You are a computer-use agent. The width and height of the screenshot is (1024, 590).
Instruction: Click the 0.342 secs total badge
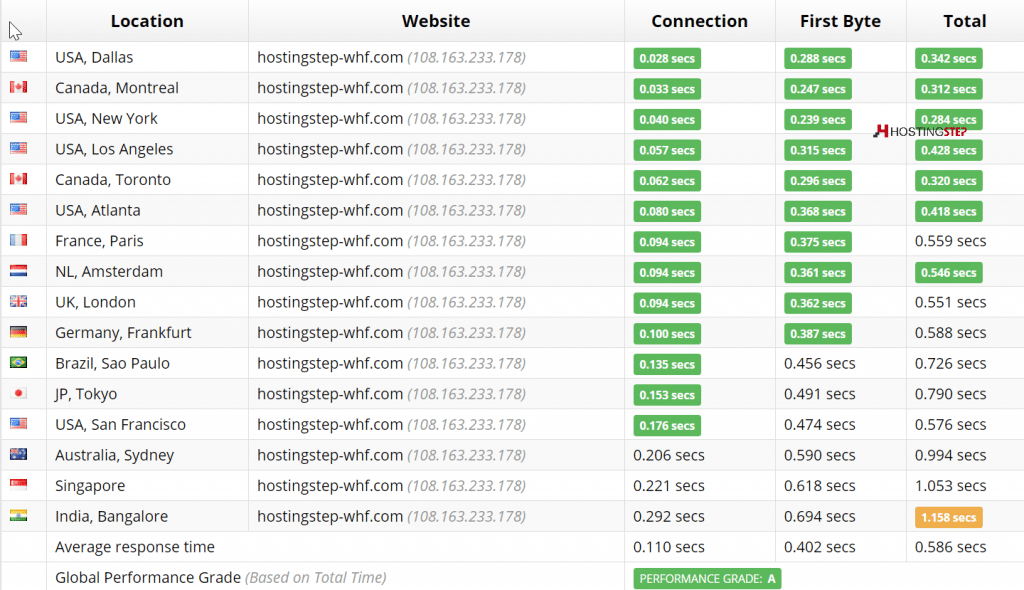click(x=948, y=58)
